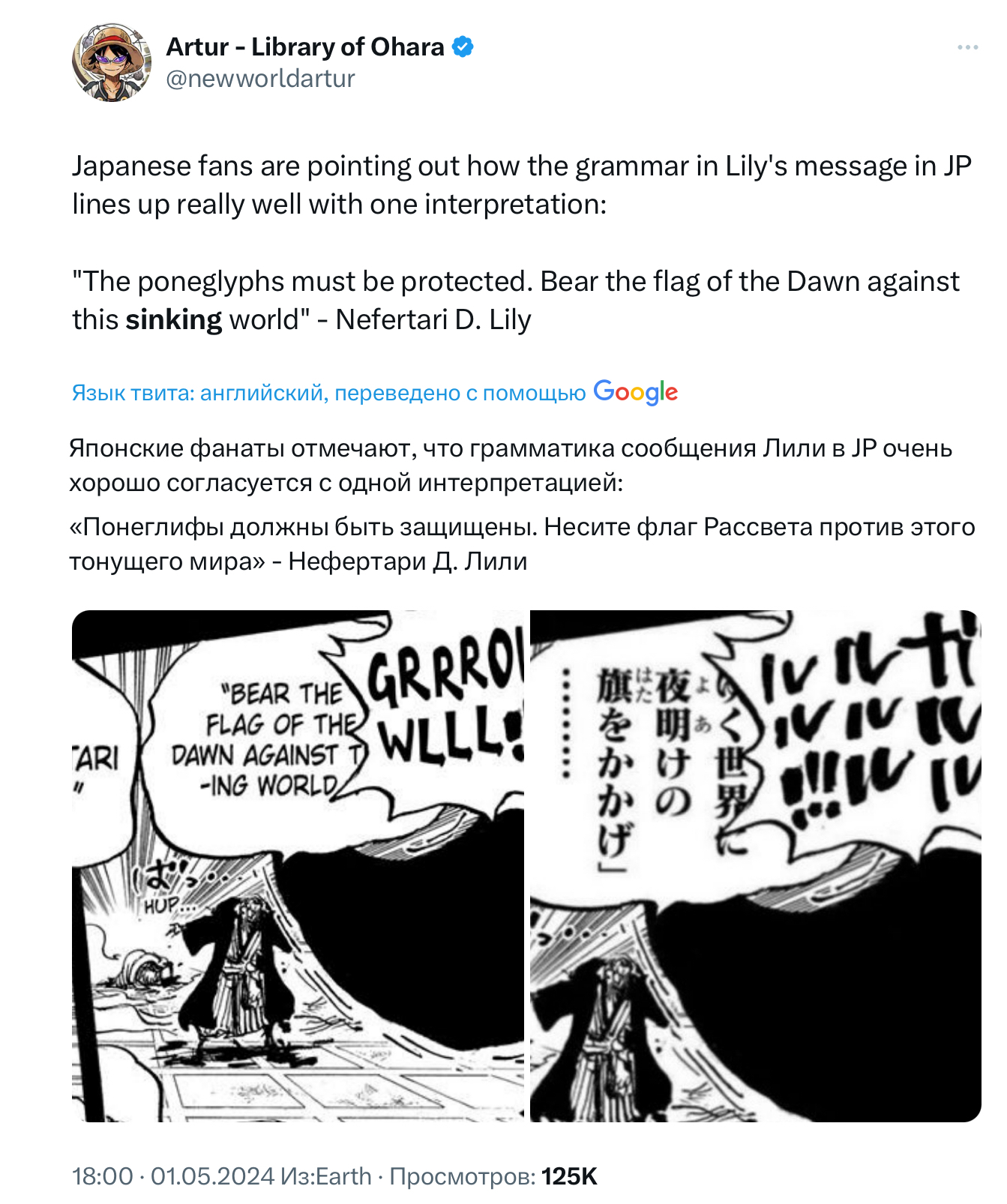This screenshot has width=1007, height=1204.
Task: Click the 'Japanese fans are pointing out' paragraph
Action: click(x=522, y=184)
